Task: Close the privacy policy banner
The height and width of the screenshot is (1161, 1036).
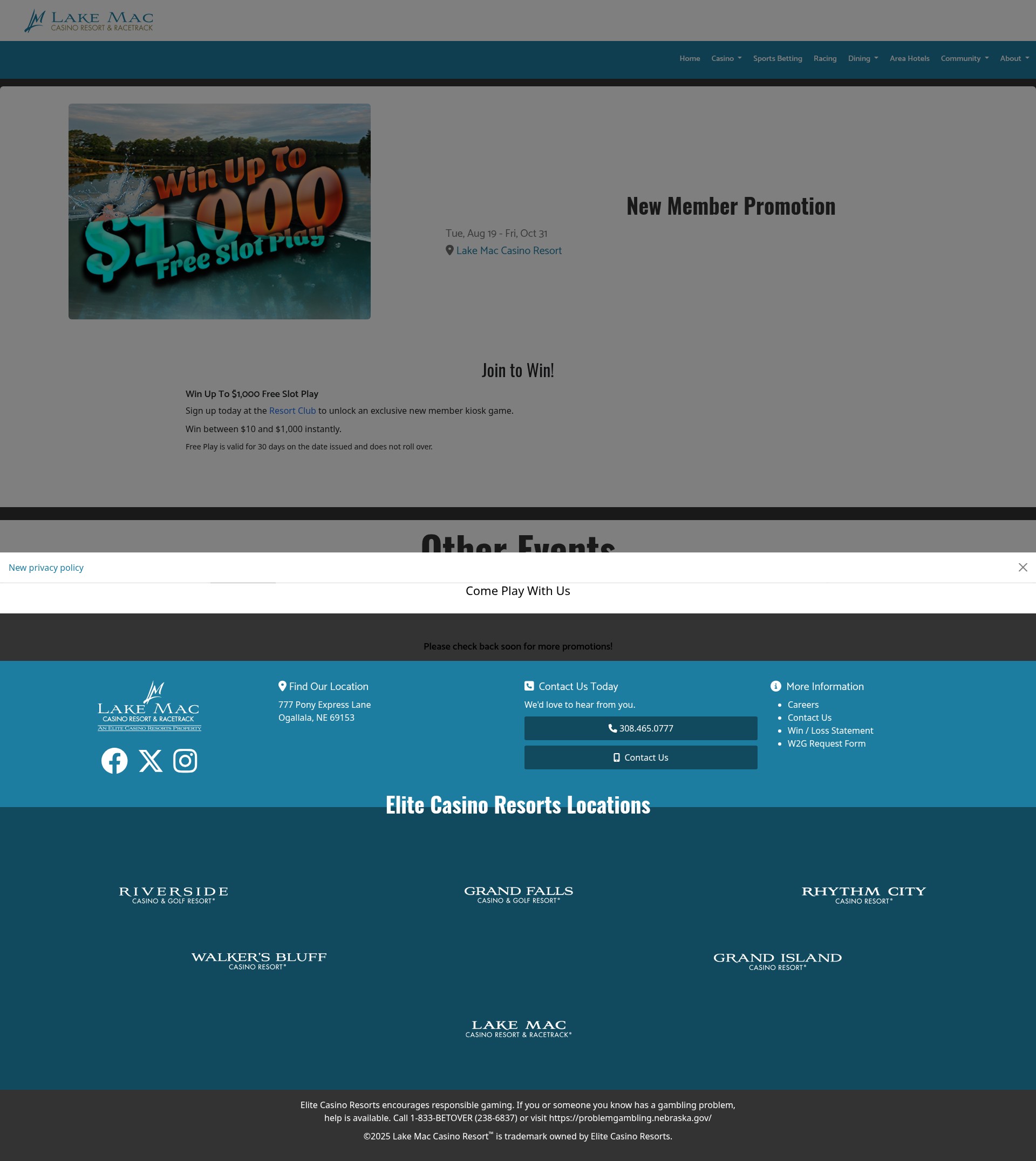Action: coord(1023,568)
